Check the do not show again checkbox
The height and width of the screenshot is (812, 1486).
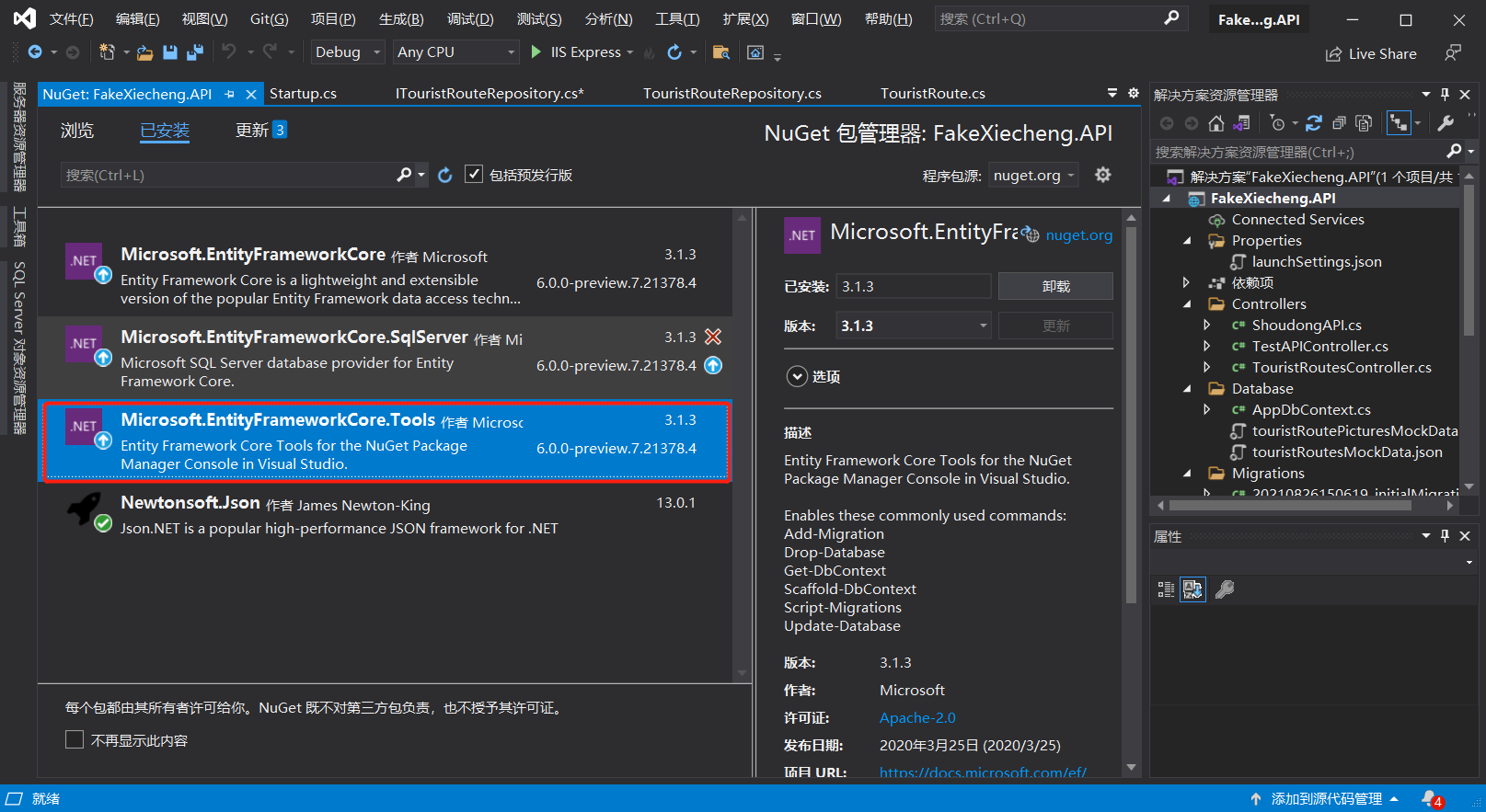(75, 739)
